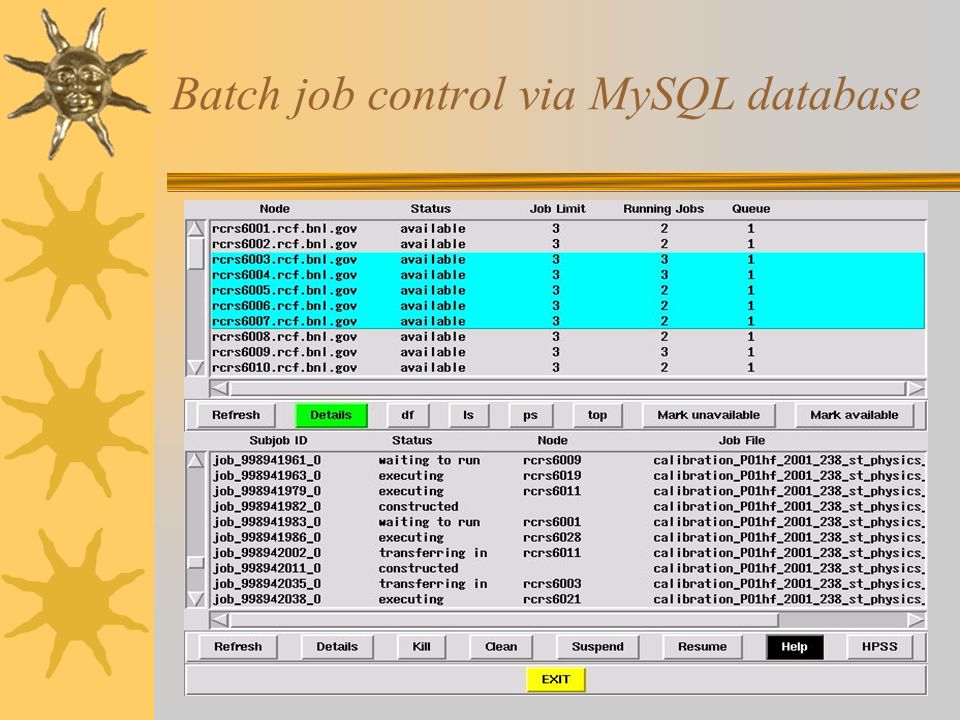Click rcrs6028 in subjob Node column
Image resolution: width=960 pixels, height=720 pixels.
(552, 538)
